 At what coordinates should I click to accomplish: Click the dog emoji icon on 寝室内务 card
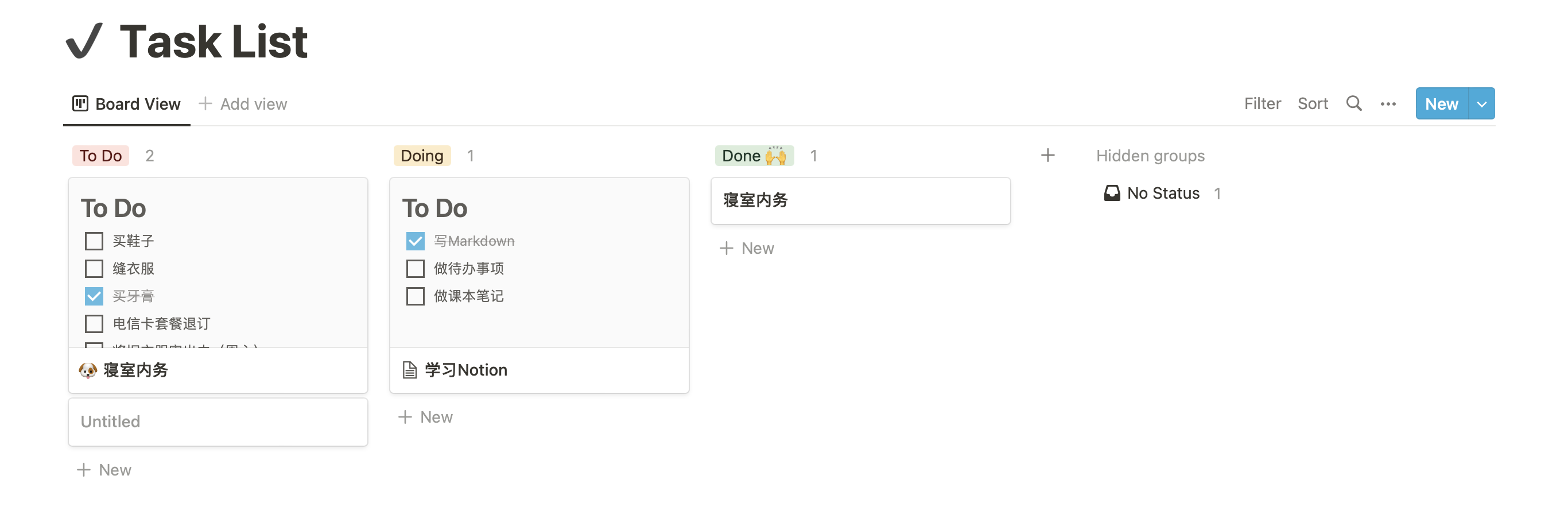(x=88, y=370)
